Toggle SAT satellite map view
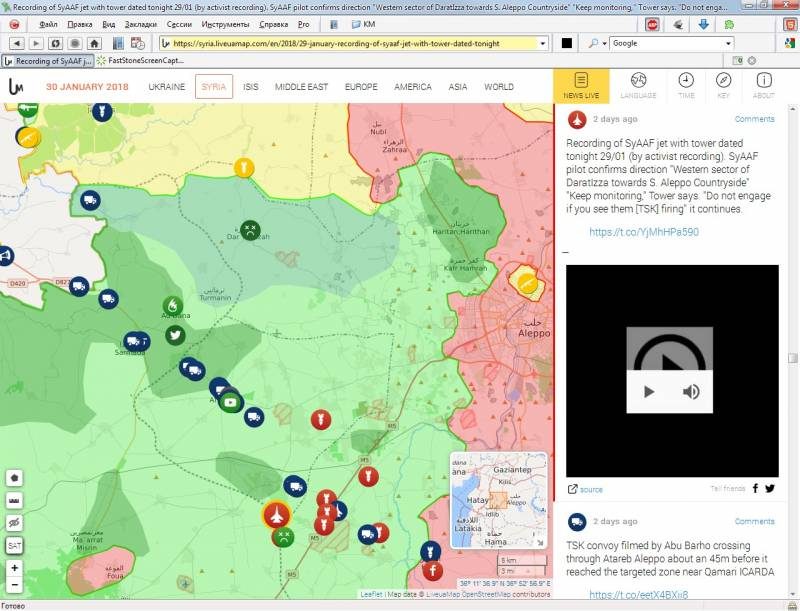Image resolution: width=800 pixels, height=611 pixels. pos(15,545)
